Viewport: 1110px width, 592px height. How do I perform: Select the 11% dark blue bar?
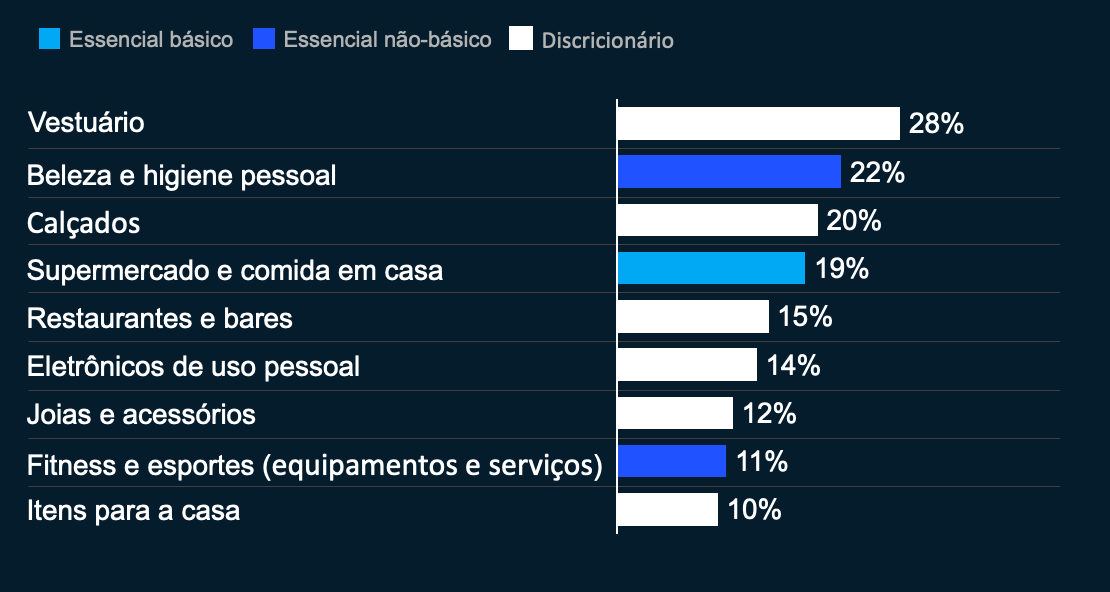tap(671, 461)
